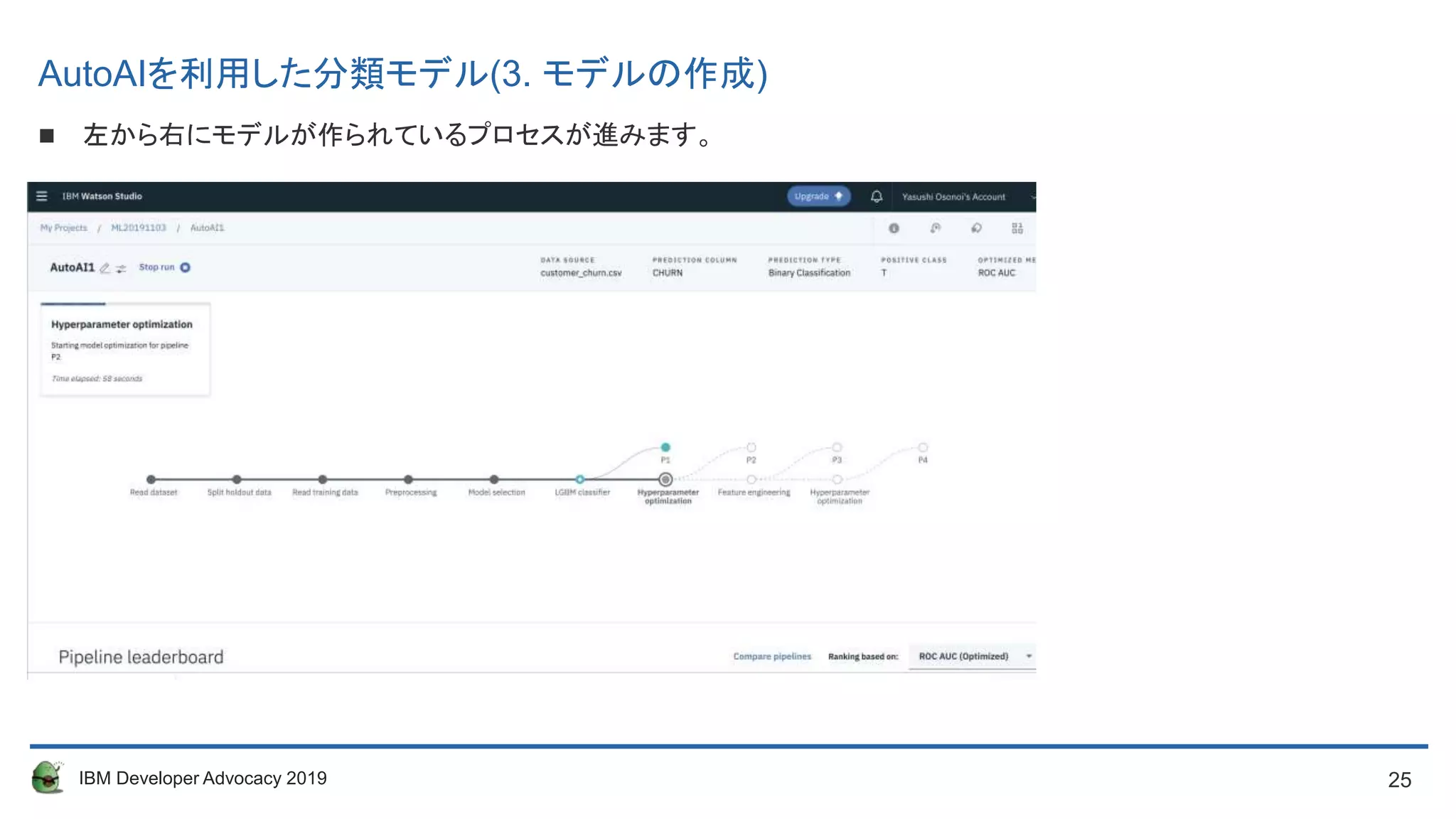Open the info panel icon
This screenshot has height=819, width=1456.
[894, 228]
